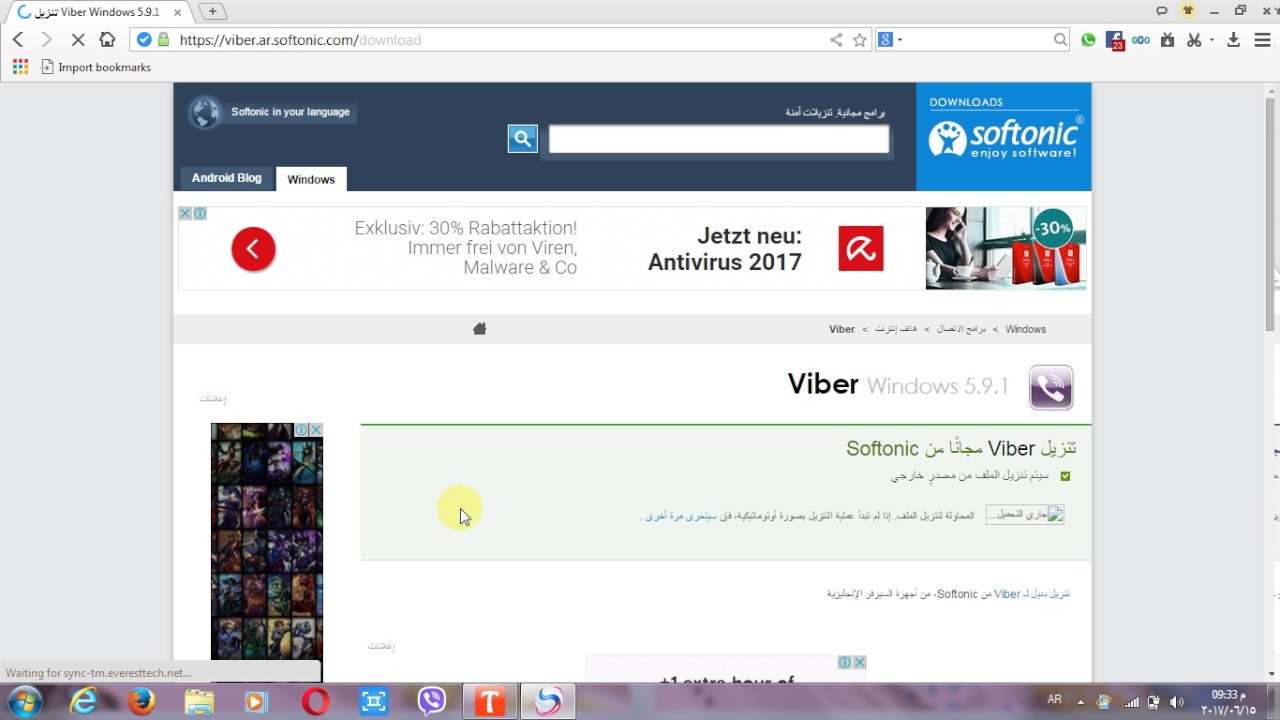
Task: Click the Viber app logo icon
Action: [1051, 388]
